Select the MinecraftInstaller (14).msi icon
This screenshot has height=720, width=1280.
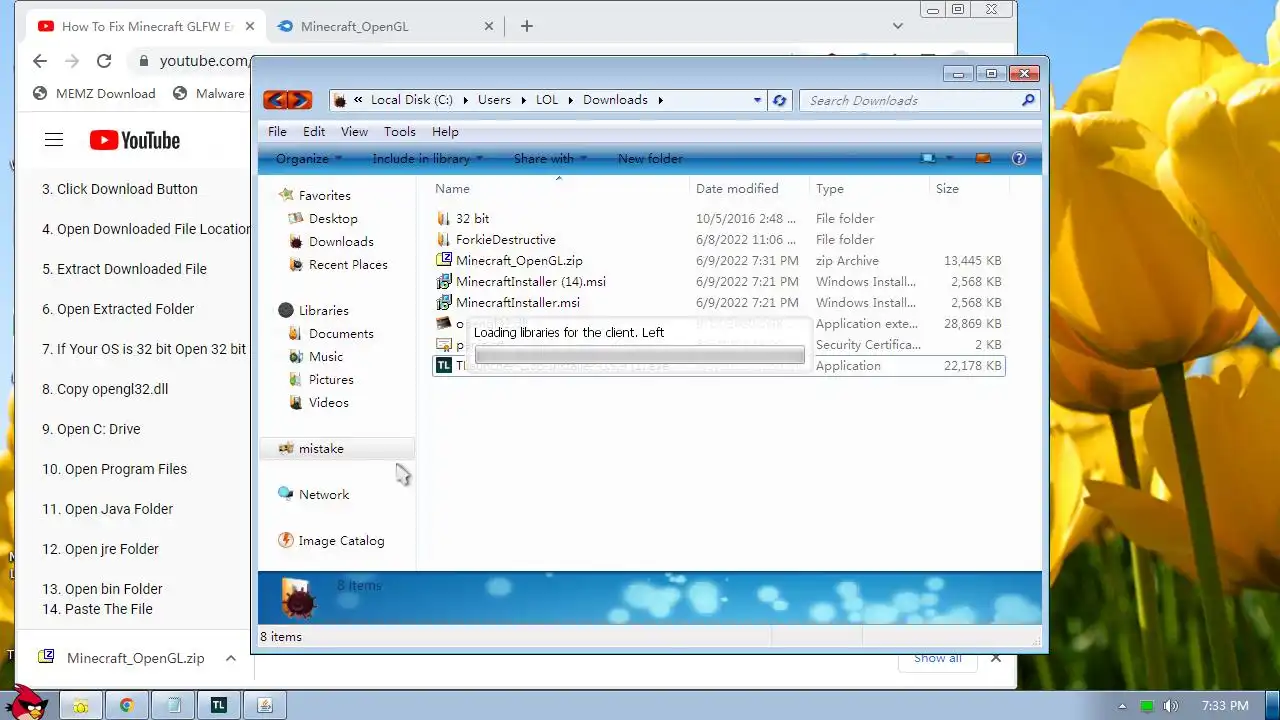click(x=445, y=281)
